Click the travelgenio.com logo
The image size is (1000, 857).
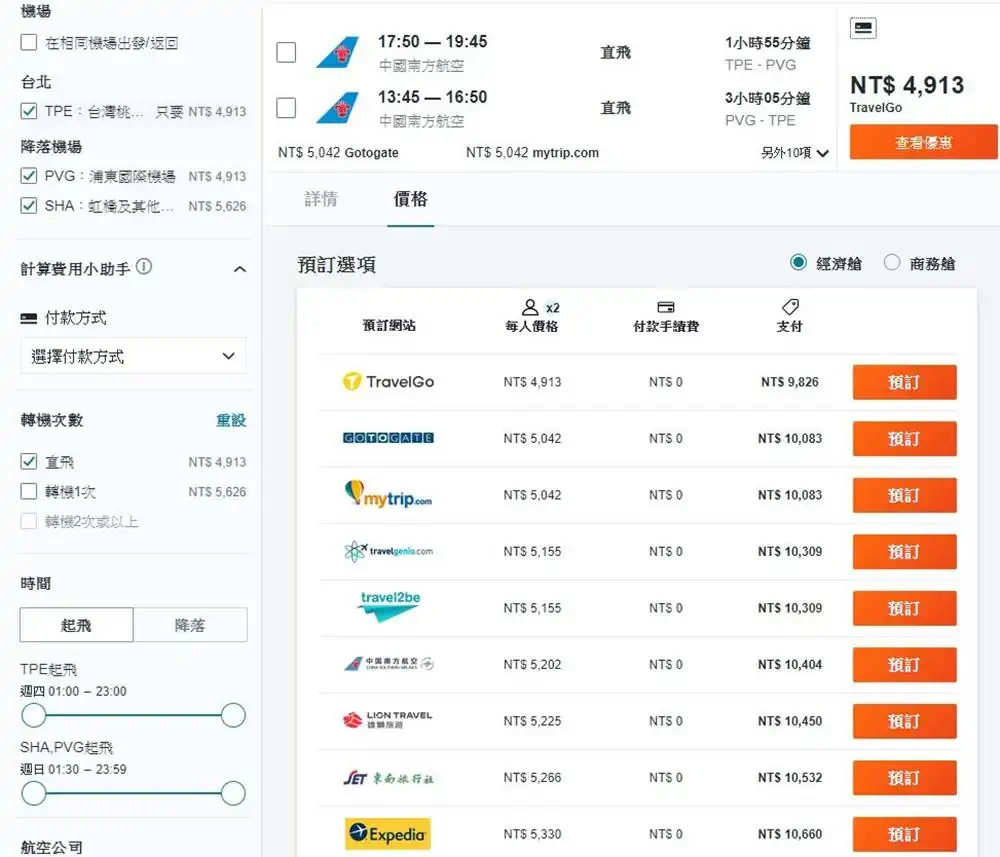[x=388, y=551]
